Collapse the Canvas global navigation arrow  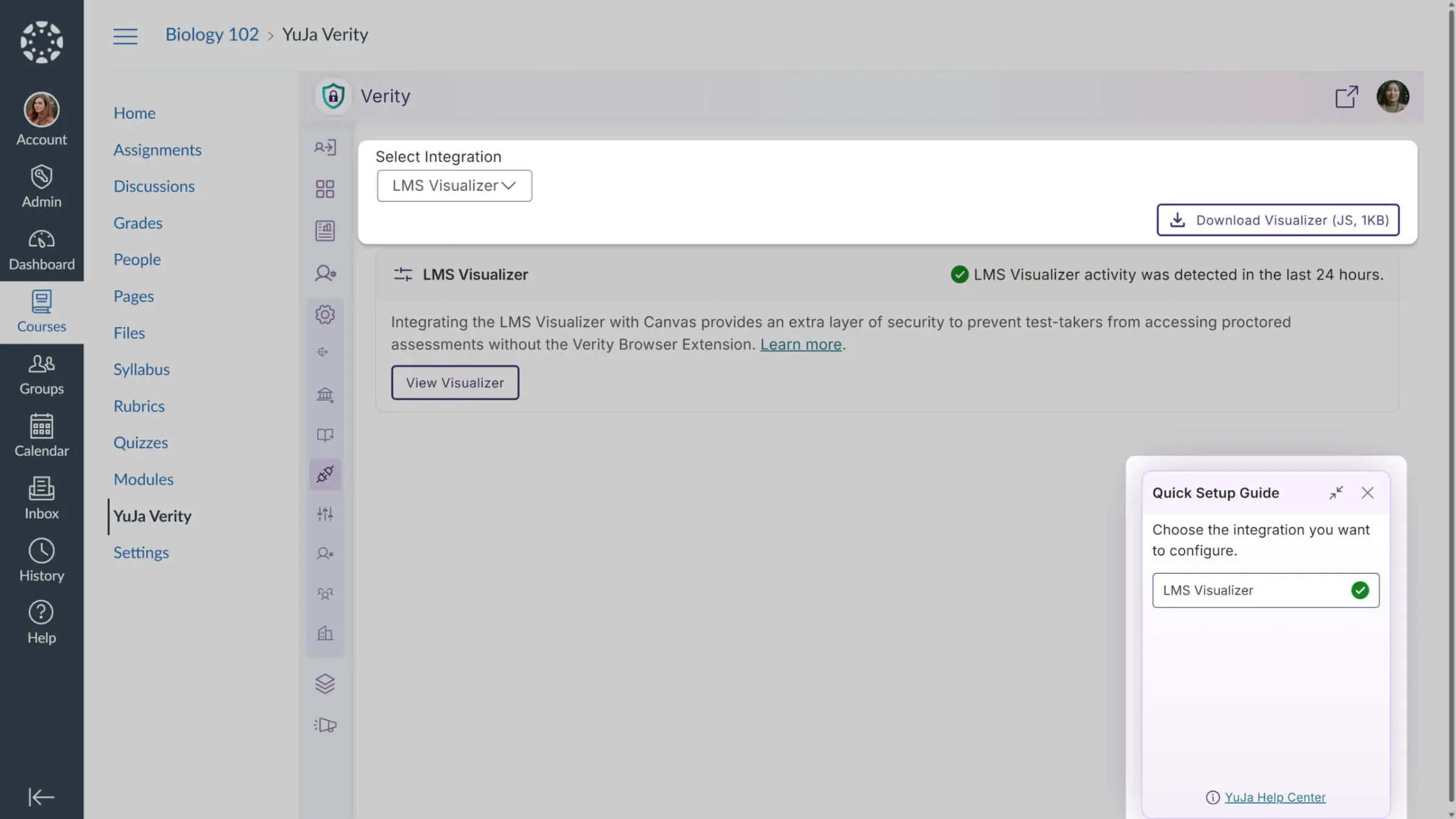pyautogui.click(x=41, y=797)
